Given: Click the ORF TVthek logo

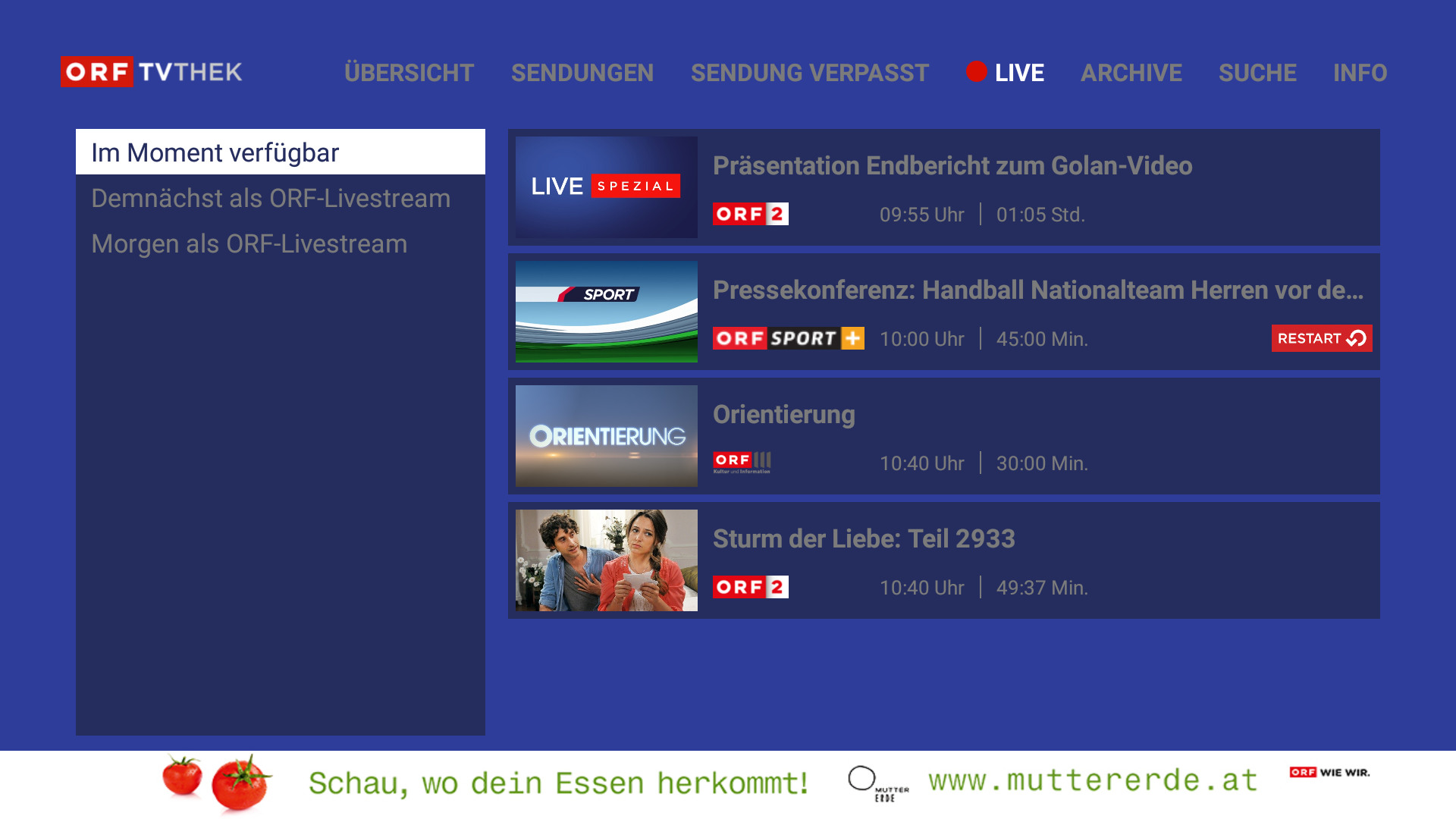Looking at the screenshot, I should 151,73.
